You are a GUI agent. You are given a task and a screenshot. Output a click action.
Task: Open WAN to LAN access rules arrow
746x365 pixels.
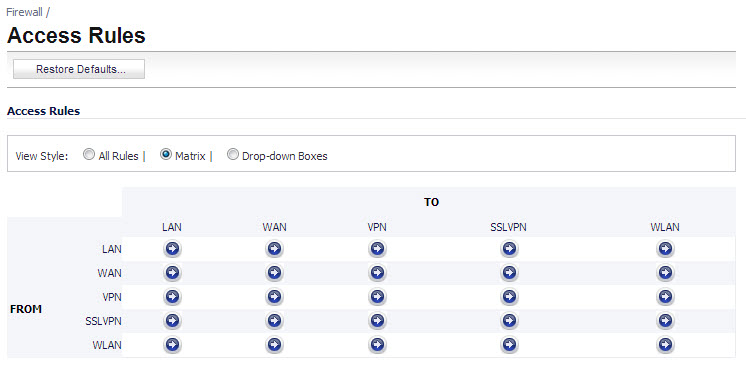[x=172, y=273]
